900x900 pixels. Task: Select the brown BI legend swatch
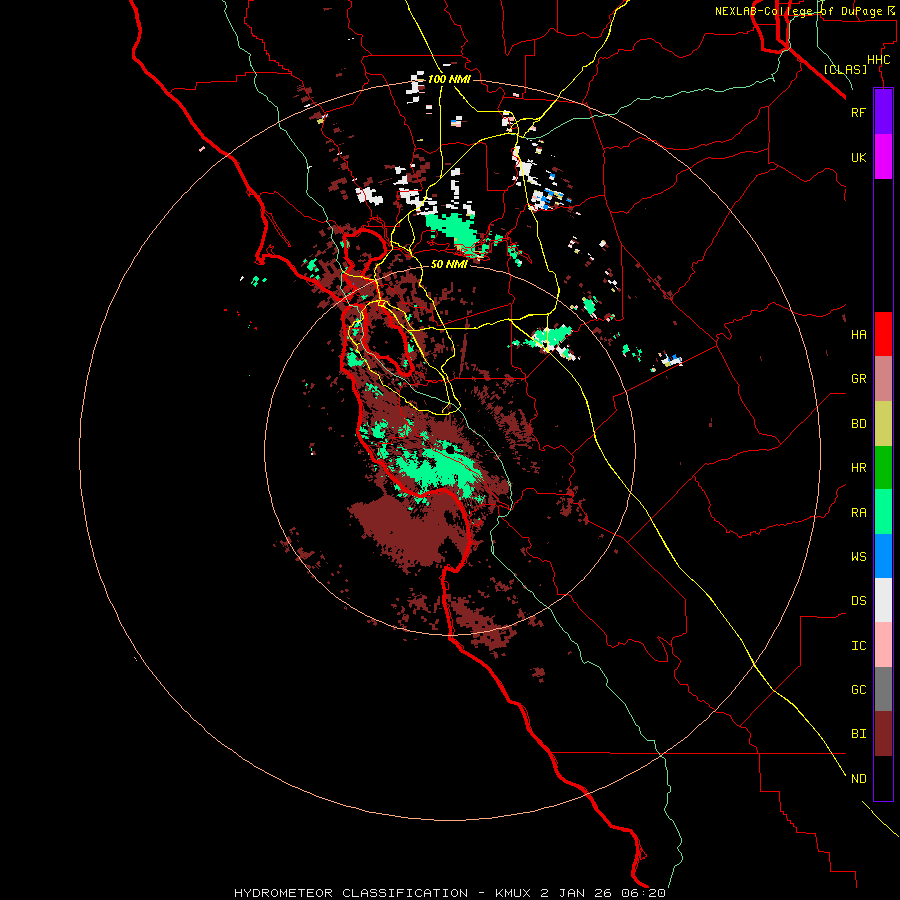coord(883,734)
